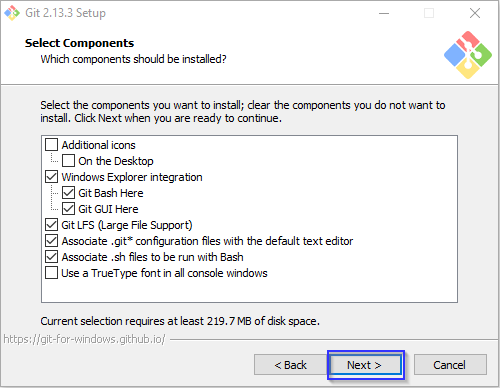Go back with the Back button
Screen dimensions: 500x388
click(290, 365)
